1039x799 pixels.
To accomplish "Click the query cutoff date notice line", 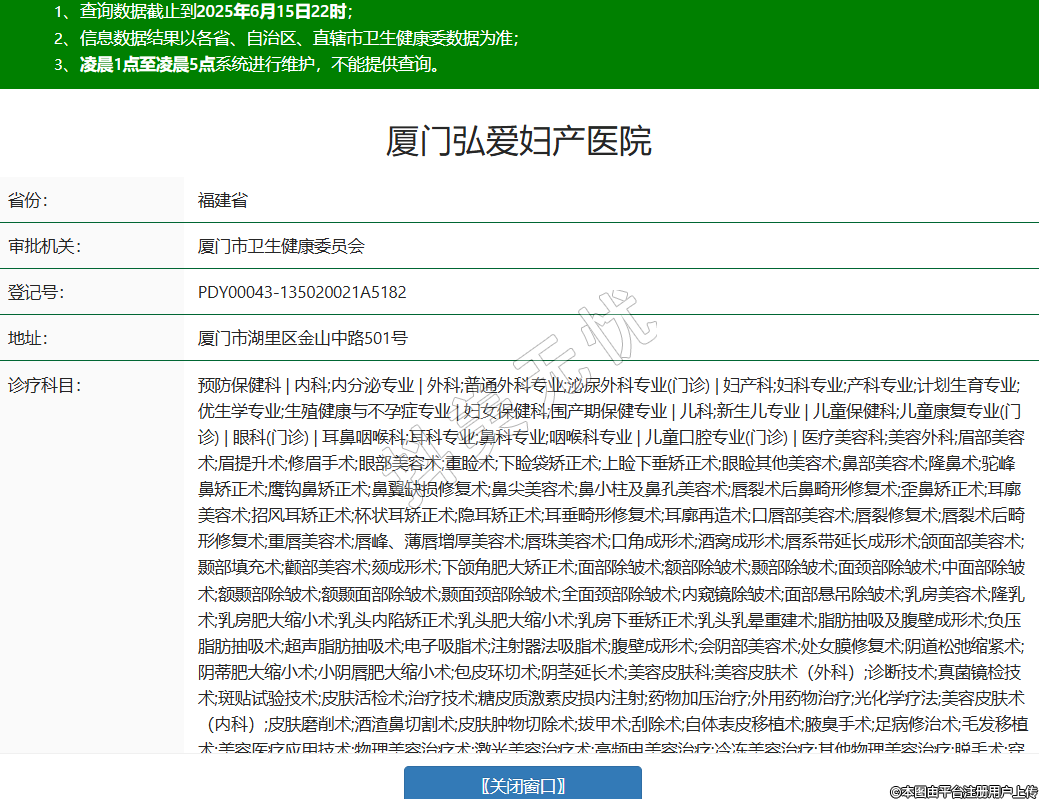I will [203, 12].
